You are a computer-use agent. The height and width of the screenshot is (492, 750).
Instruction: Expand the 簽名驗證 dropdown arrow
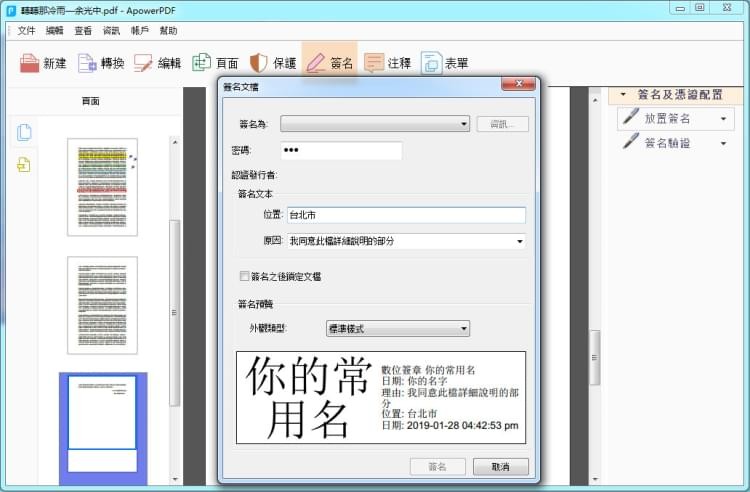pyautogui.click(x=723, y=143)
